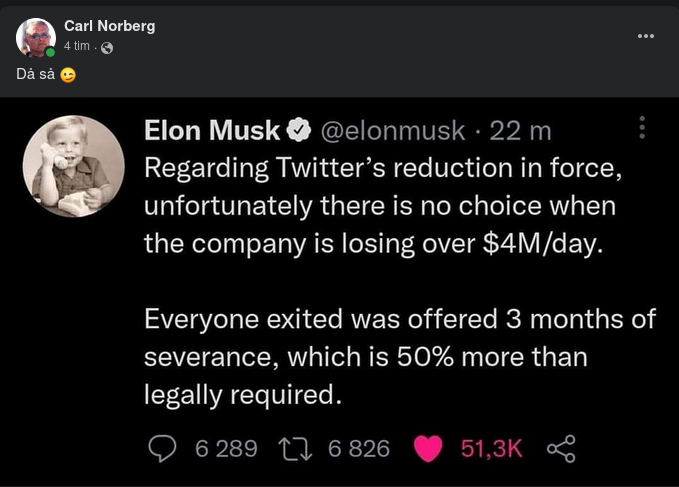Toggle the pink heart like icon

[428, 449]
